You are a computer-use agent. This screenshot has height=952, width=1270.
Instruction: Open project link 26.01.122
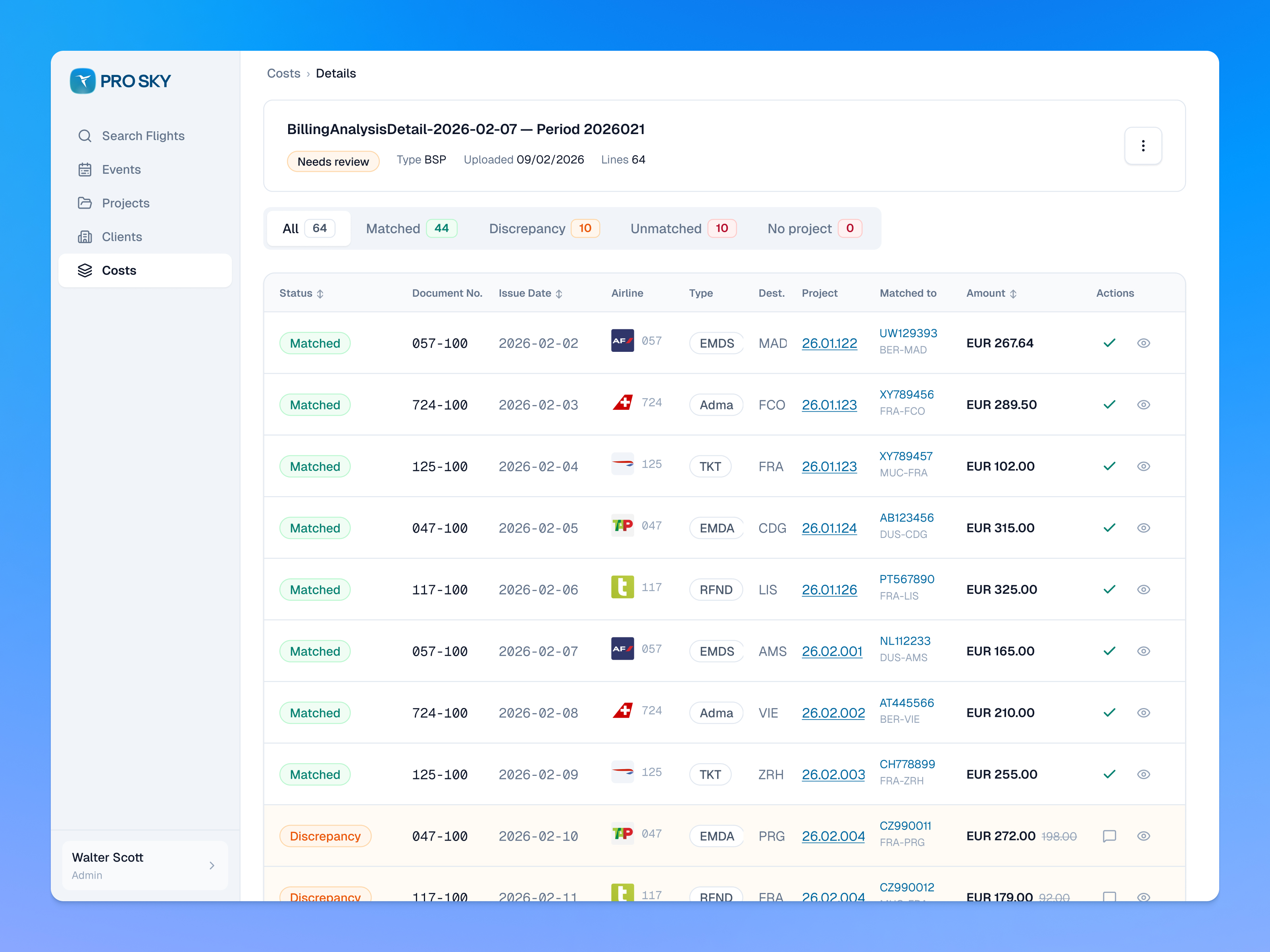click(829, 343)
